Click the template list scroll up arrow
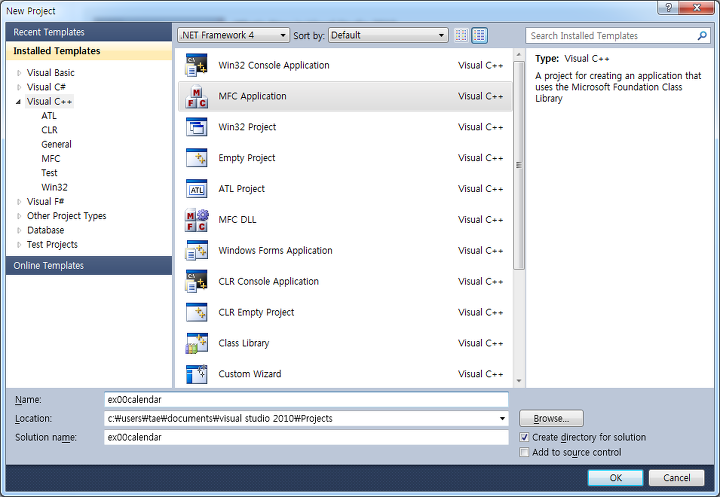Screen dimensions: 720x497 [518, 55]
